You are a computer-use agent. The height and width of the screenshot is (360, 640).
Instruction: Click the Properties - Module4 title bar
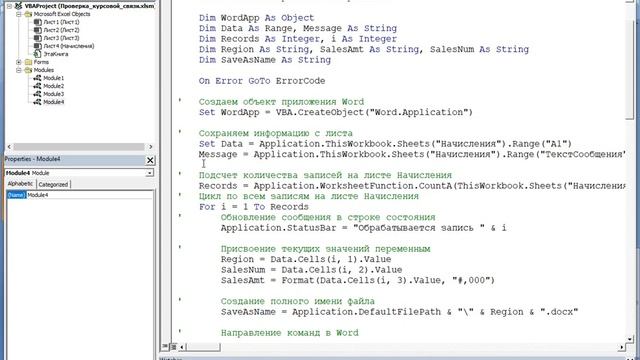click(x=75, y=160)
